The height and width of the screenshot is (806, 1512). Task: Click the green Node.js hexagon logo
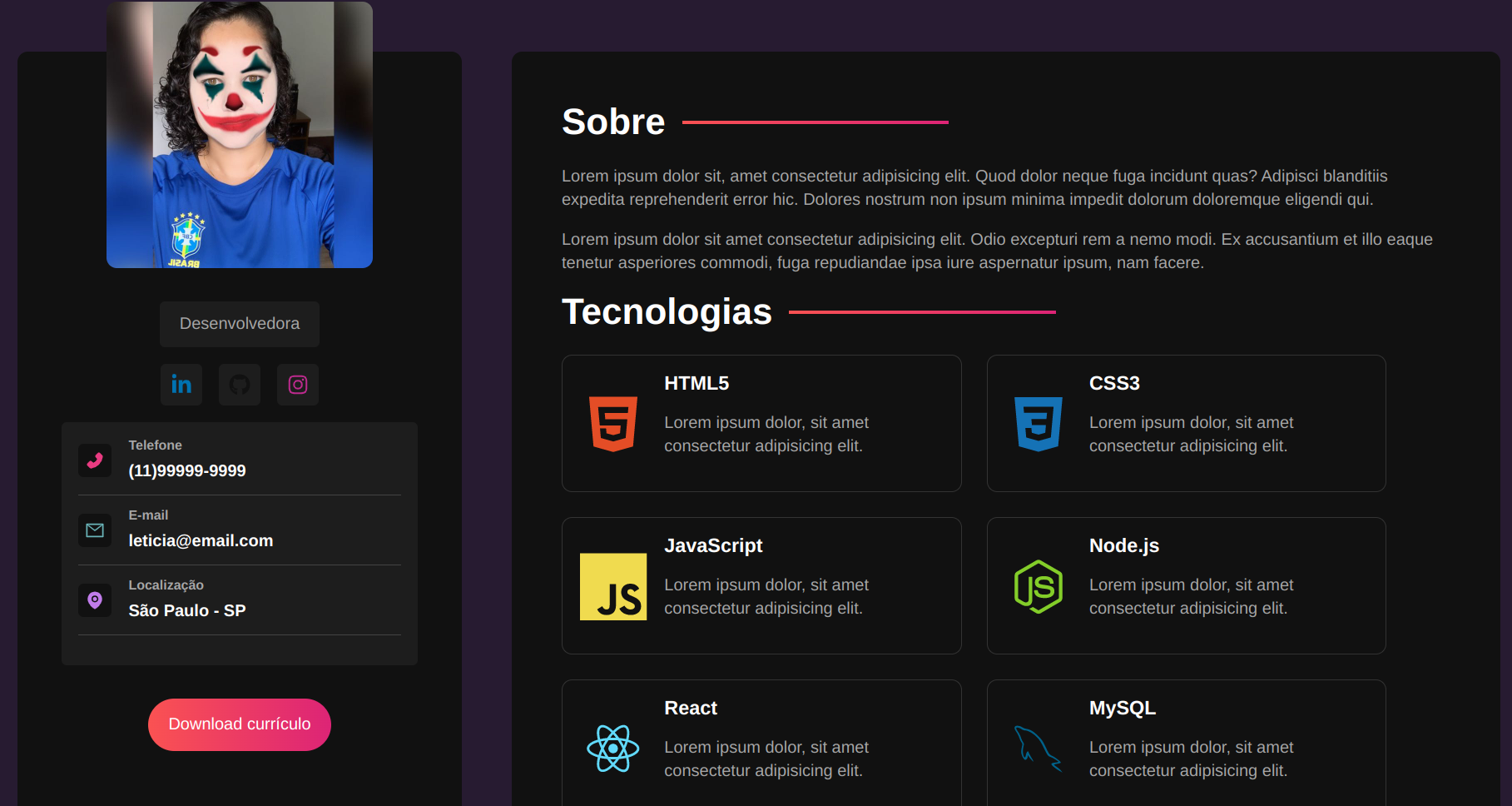pyautogui.click(x=1039, y=586)
